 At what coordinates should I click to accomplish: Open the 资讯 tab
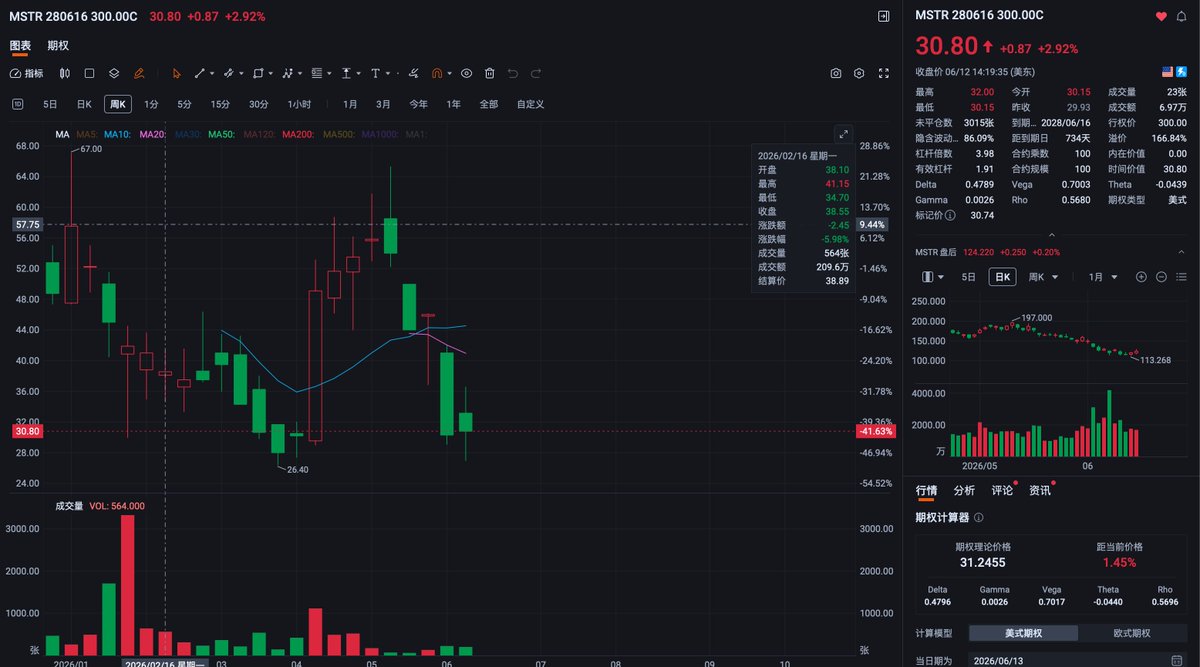tap(1040, 490)
